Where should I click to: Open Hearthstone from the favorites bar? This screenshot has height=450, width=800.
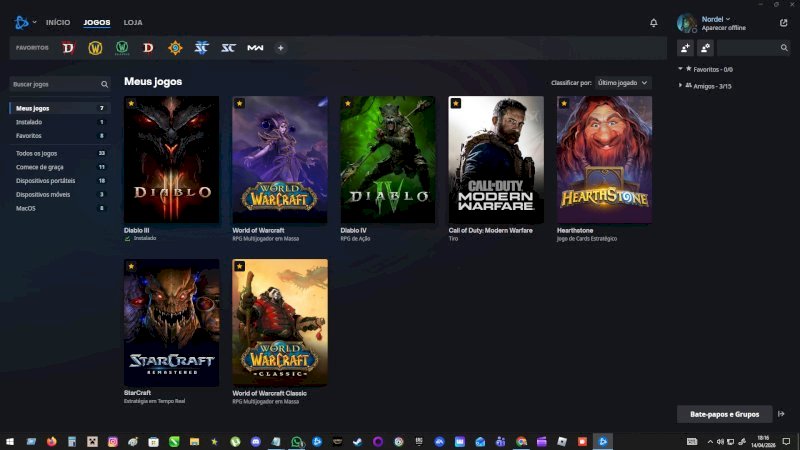coord(175,48)
